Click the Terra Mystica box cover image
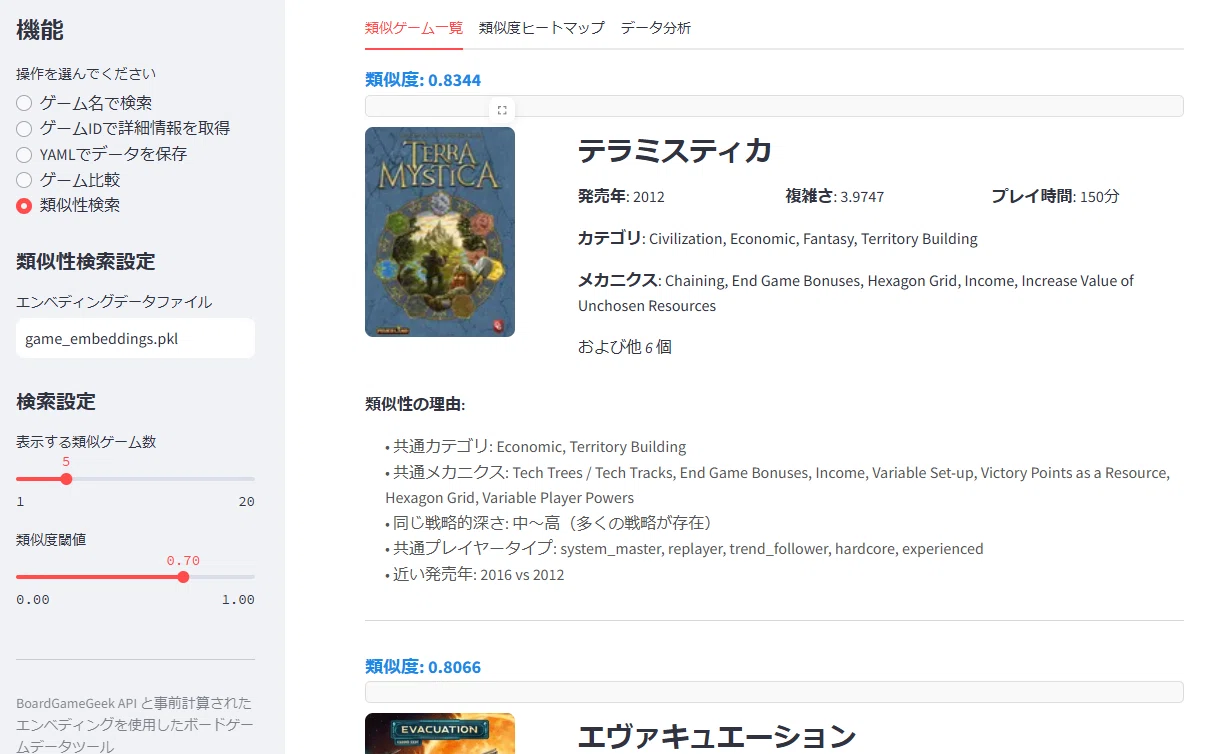Screen dimensions: 1231x754 440,232
